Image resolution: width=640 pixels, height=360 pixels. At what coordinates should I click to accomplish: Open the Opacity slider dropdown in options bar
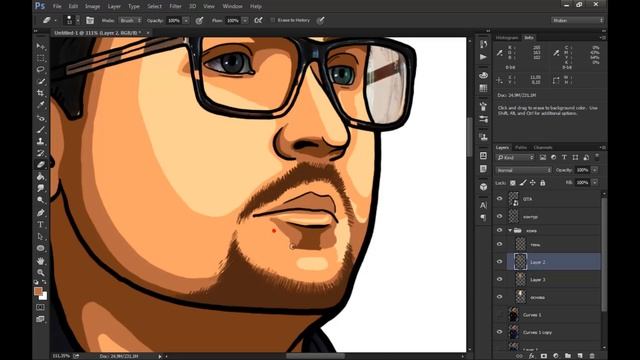pyautogui.click(x=186, y=20)
